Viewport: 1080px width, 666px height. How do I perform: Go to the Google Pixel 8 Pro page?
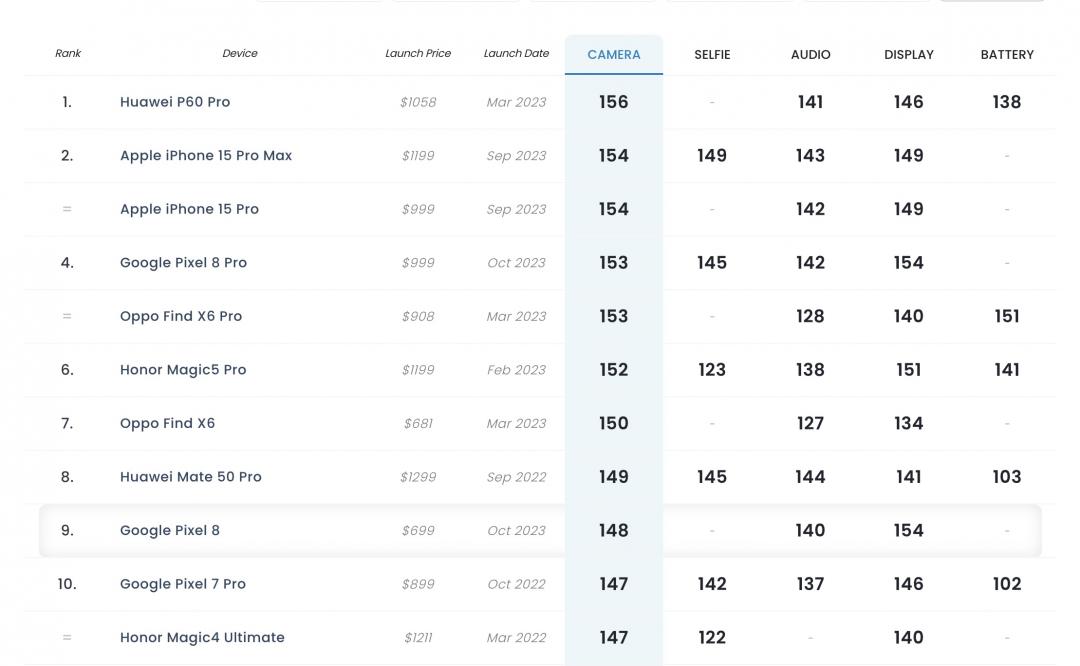[183, 263]
